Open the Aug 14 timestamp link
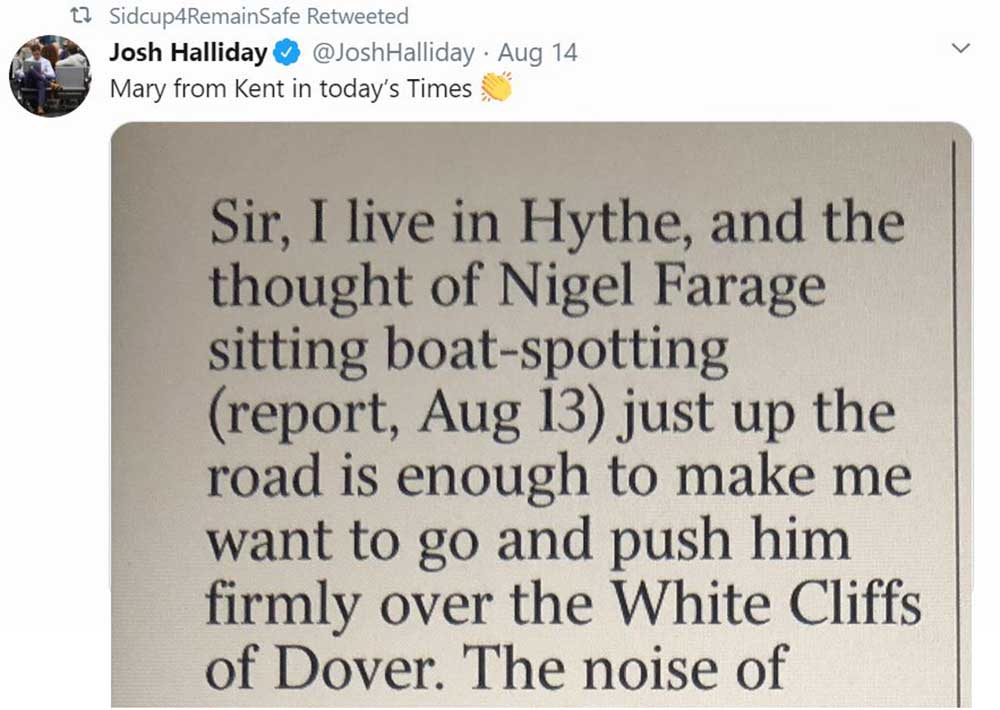The height and width of the screenshot is (710, 1000). (x=538, y=52)
